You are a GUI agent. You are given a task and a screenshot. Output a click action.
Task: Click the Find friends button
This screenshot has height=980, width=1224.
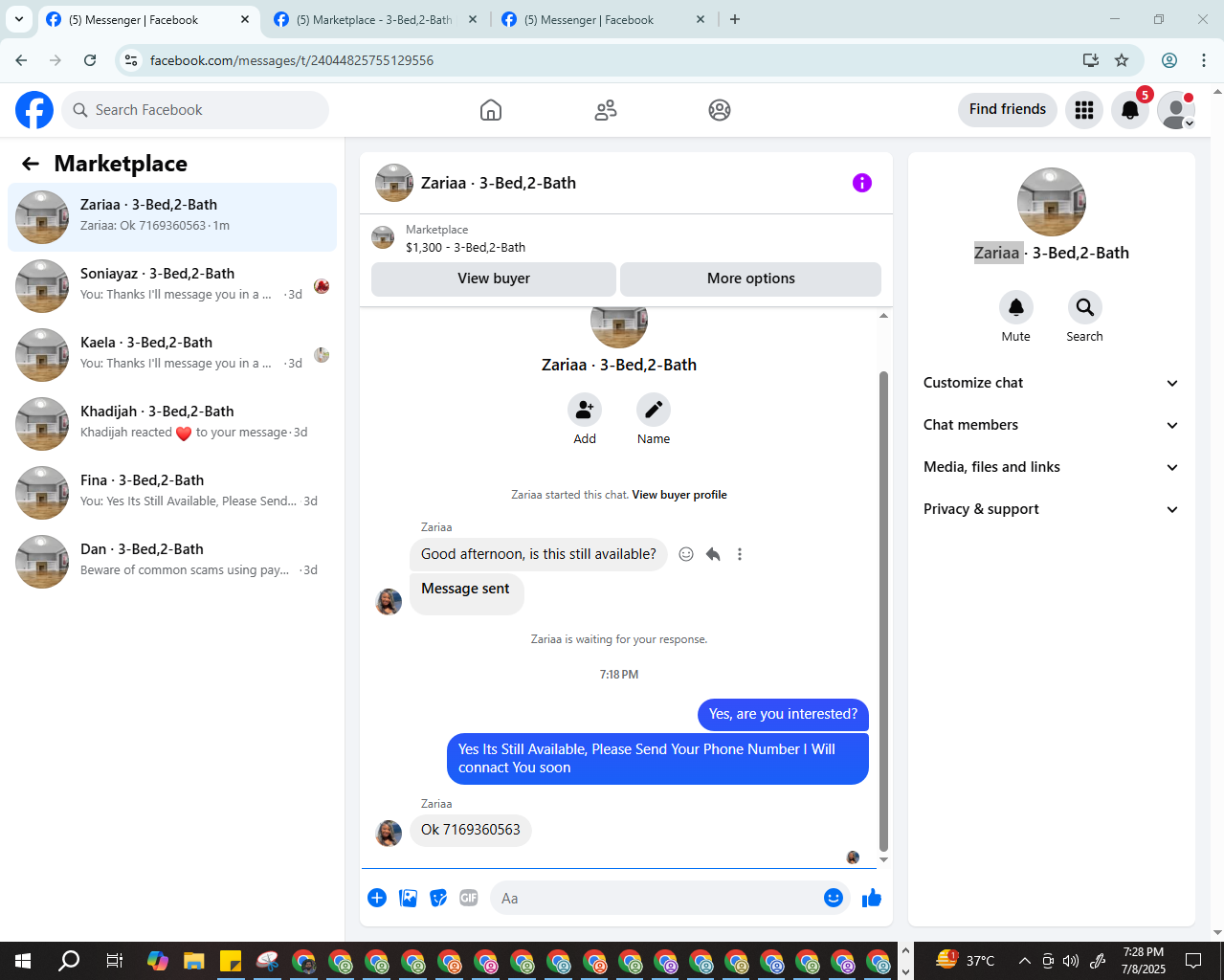(1008, 109)
